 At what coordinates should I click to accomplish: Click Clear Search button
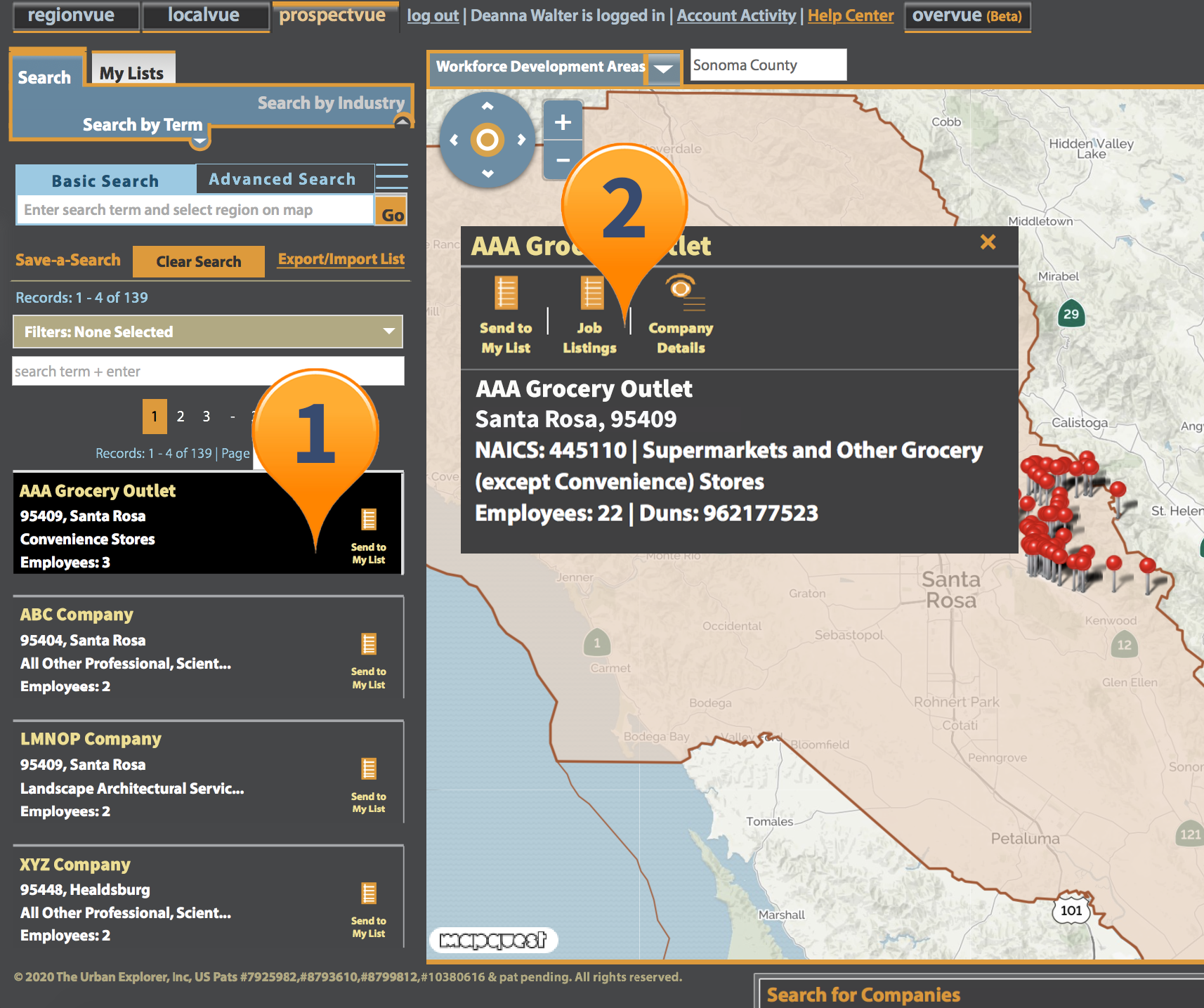click(199, 261)
